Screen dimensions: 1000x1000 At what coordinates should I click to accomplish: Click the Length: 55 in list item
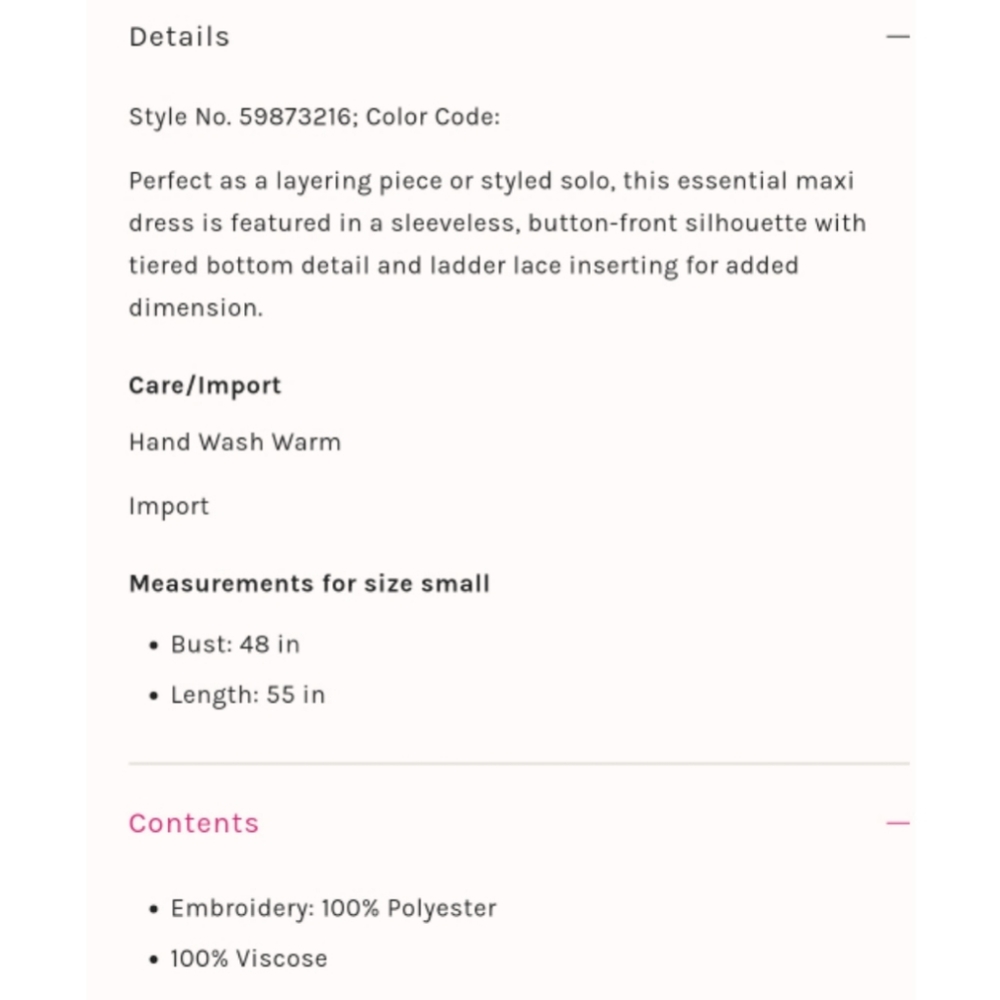point(247,695)
